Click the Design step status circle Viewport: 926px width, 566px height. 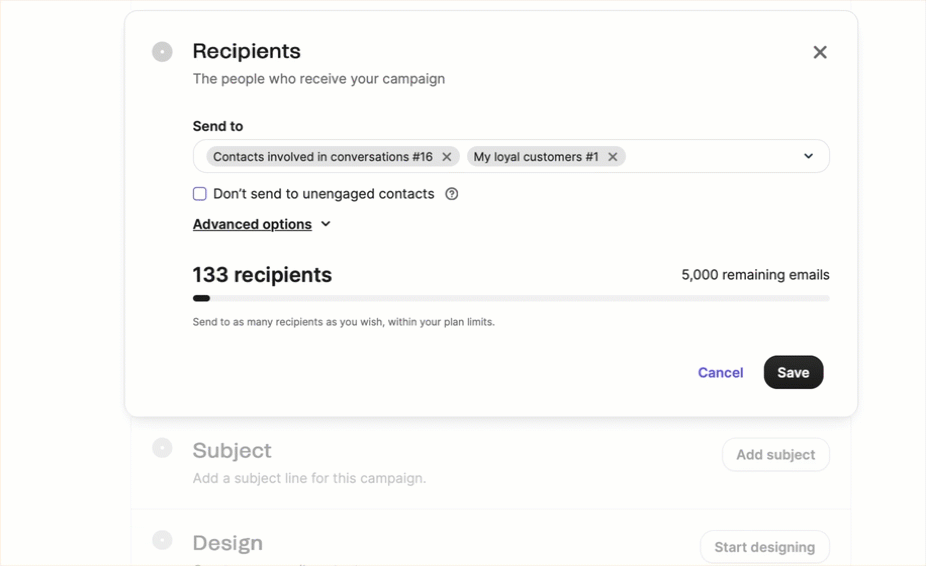click(x=162, y=540)
